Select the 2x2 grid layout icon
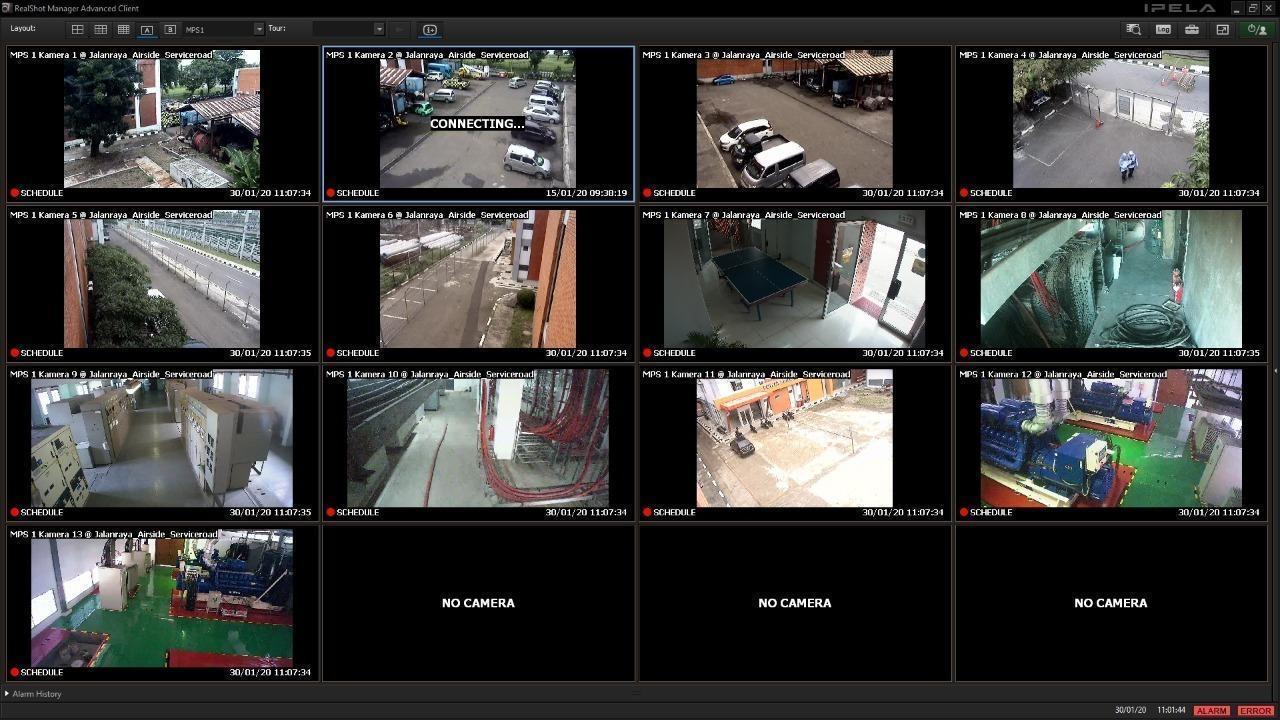 77,30
